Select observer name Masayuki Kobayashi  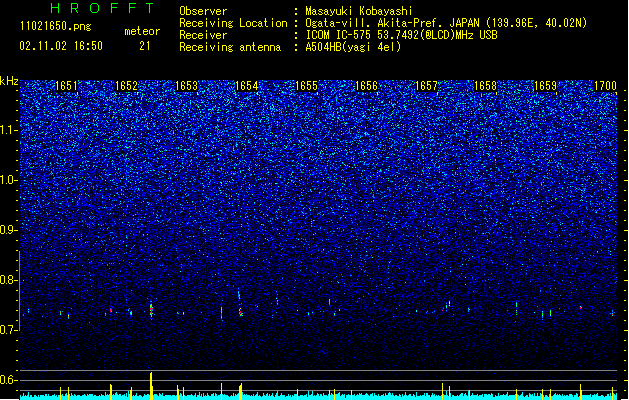359,11
